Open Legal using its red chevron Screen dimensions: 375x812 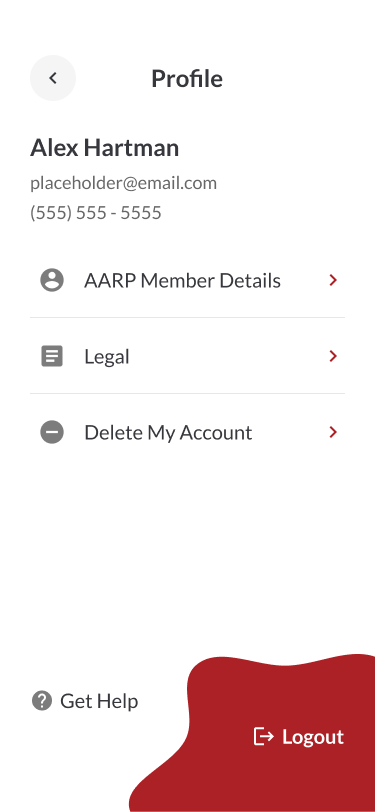point(333,356)
